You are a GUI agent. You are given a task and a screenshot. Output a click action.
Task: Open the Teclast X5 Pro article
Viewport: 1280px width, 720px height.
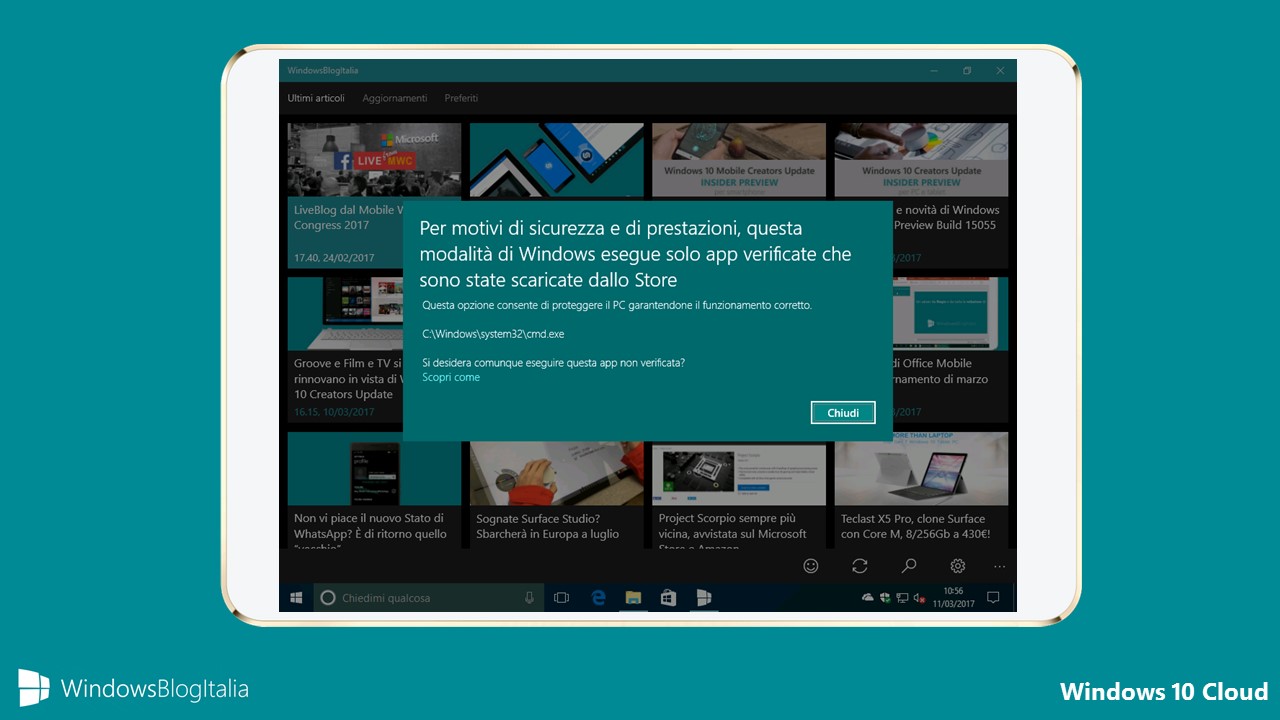pyautogui.click(x=921, y=489)
